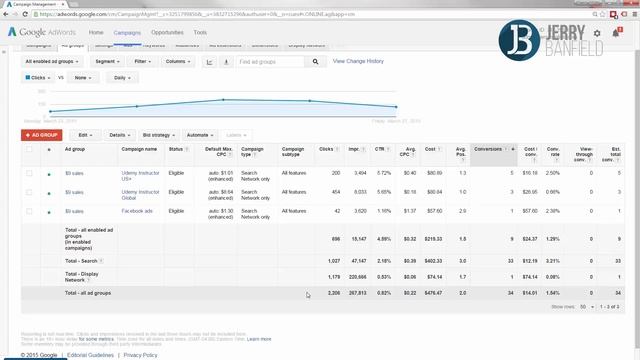The image size is (640, 360).
Task: Go to the Opportunities tab
Action: point(167,32)
